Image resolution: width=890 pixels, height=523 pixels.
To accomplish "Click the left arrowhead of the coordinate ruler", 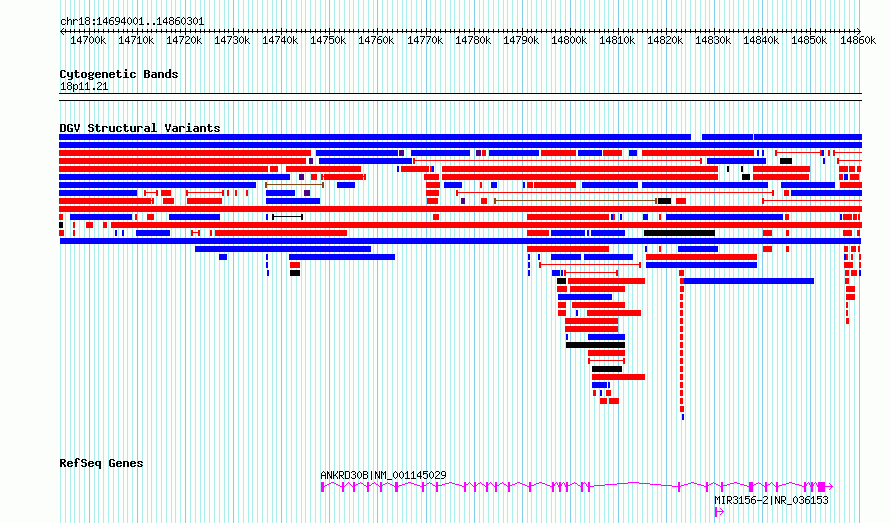I will point(62,31).
